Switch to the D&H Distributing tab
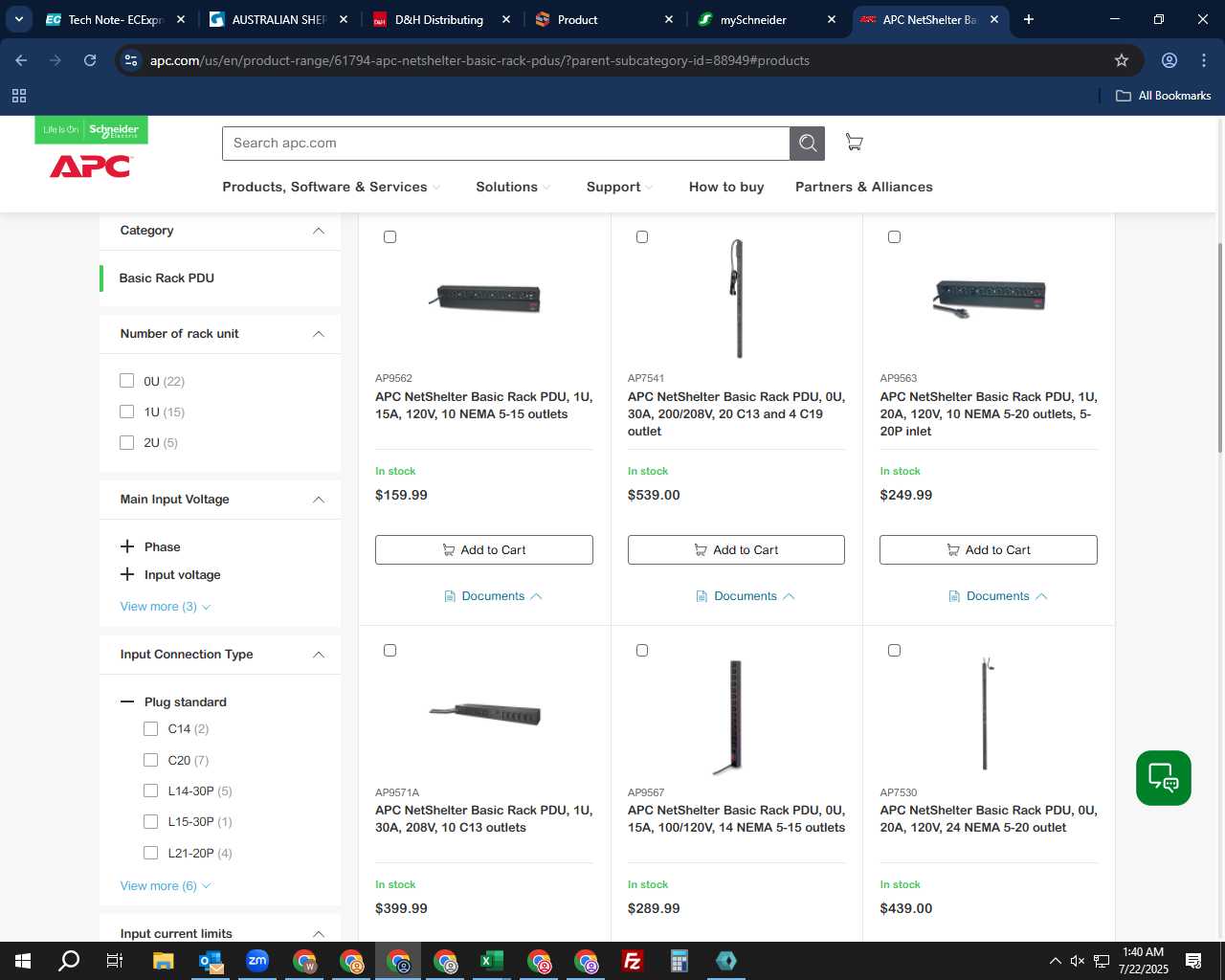 point(439,19)
